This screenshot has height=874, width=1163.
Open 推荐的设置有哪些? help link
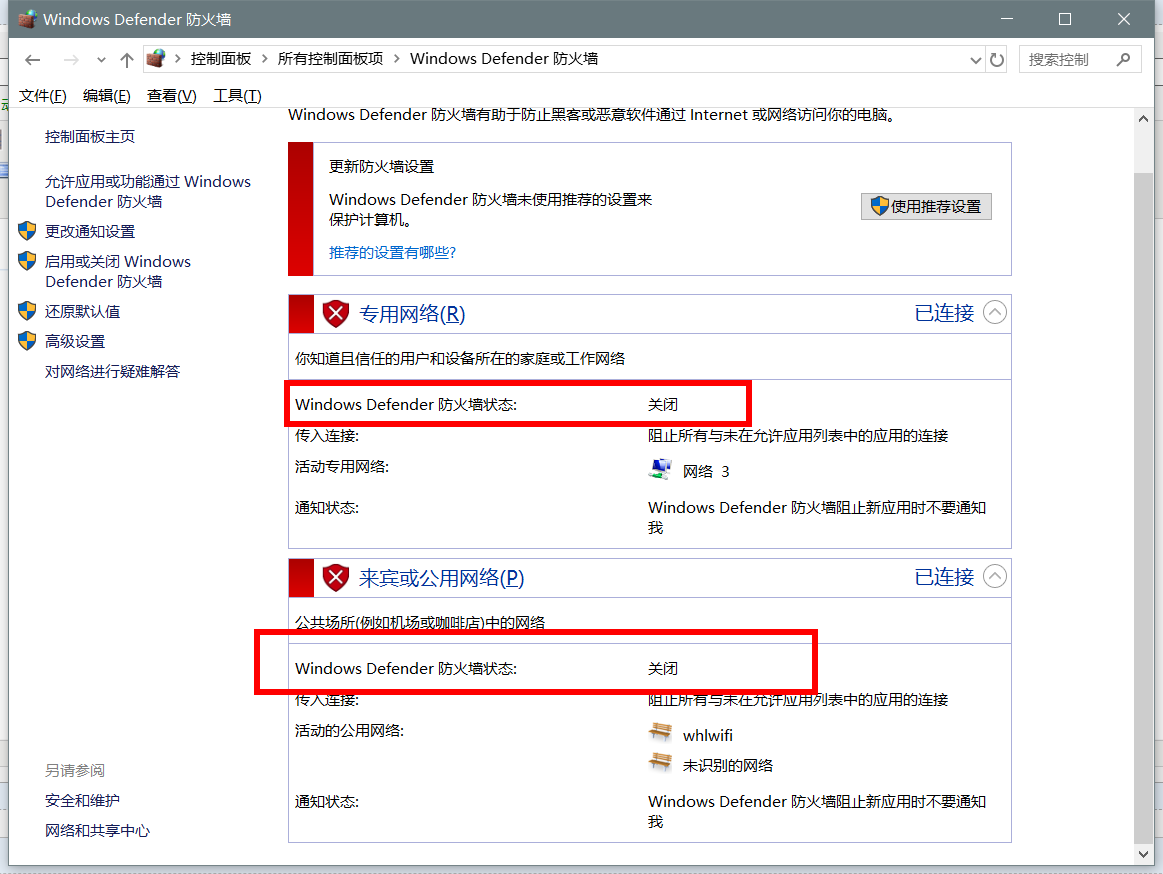pos(392,252)
